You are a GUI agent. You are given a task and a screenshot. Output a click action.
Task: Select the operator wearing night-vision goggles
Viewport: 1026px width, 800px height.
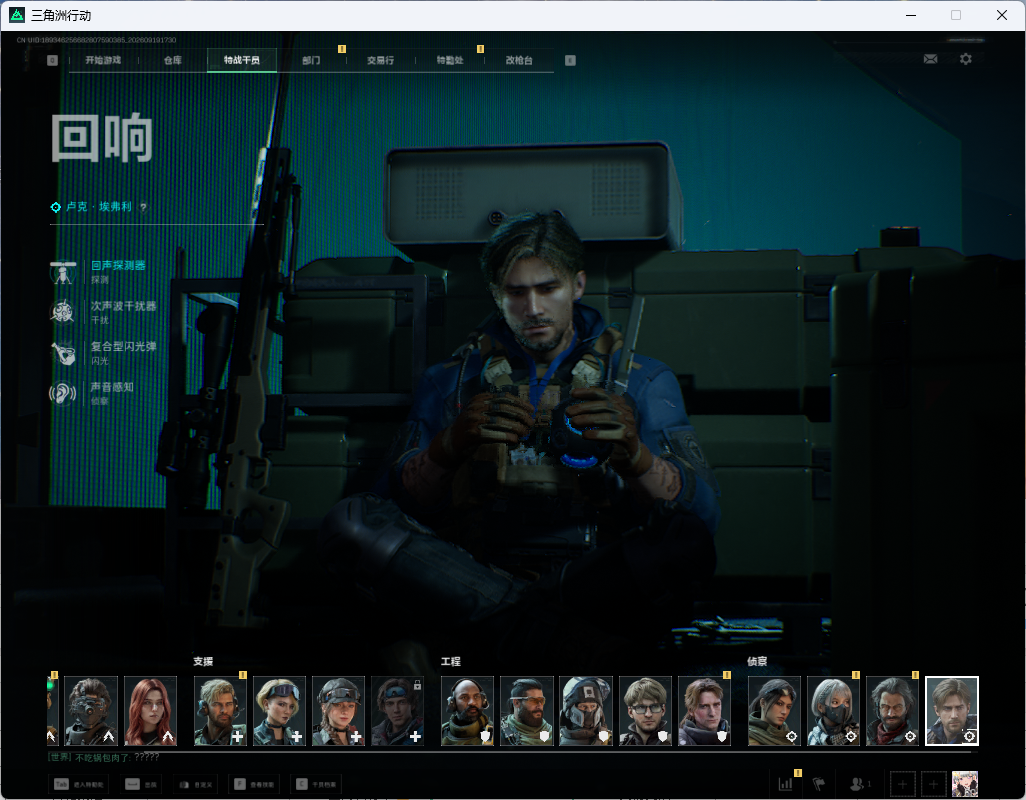[x=91, y=711]
